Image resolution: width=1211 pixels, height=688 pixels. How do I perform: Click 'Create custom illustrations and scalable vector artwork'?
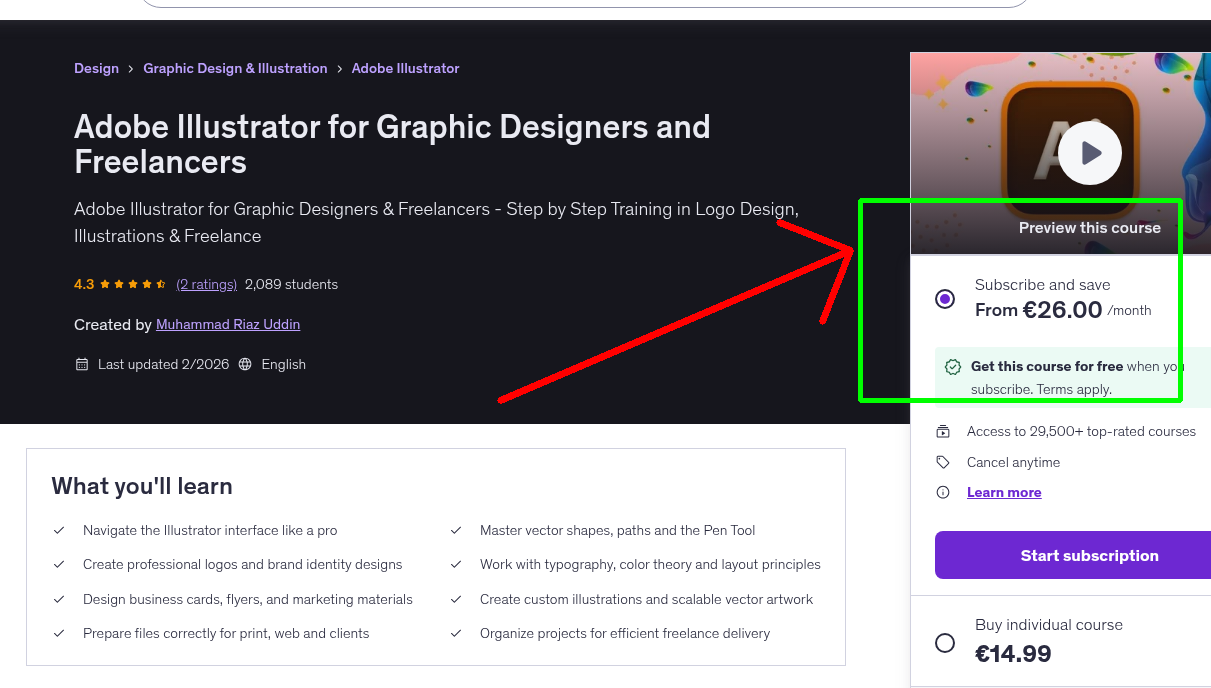coord(646,599)
